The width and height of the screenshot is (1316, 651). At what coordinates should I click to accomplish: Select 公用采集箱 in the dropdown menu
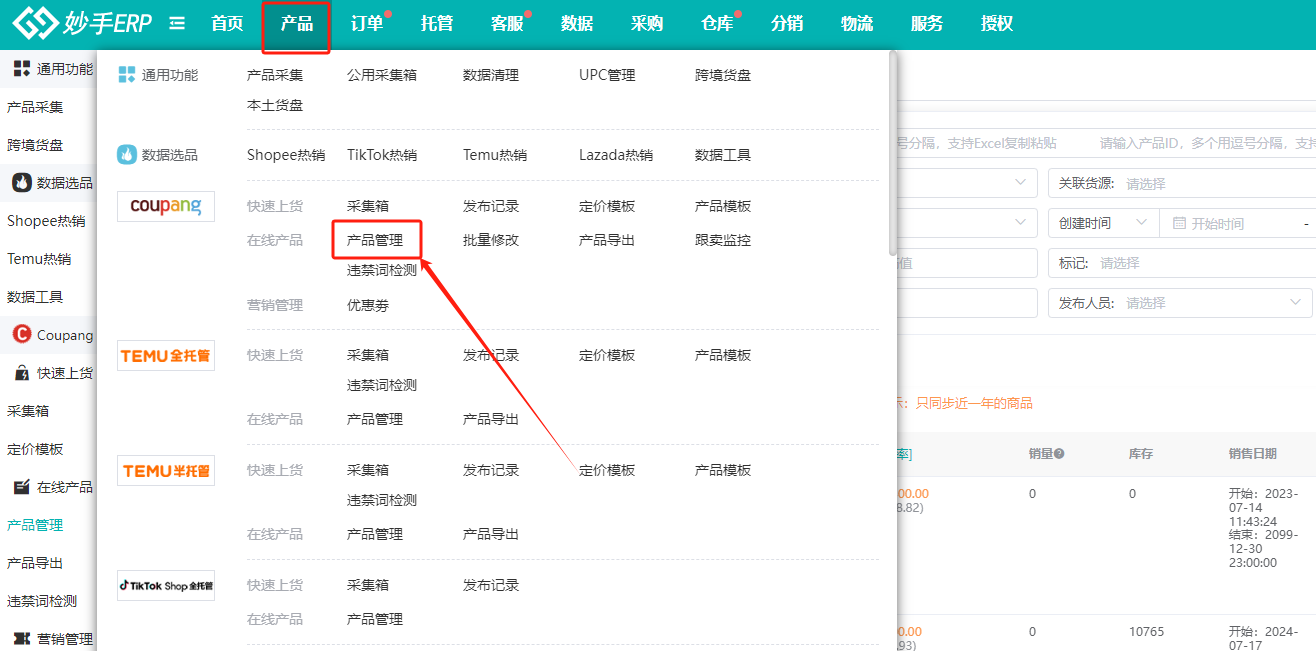pos(382,75)
